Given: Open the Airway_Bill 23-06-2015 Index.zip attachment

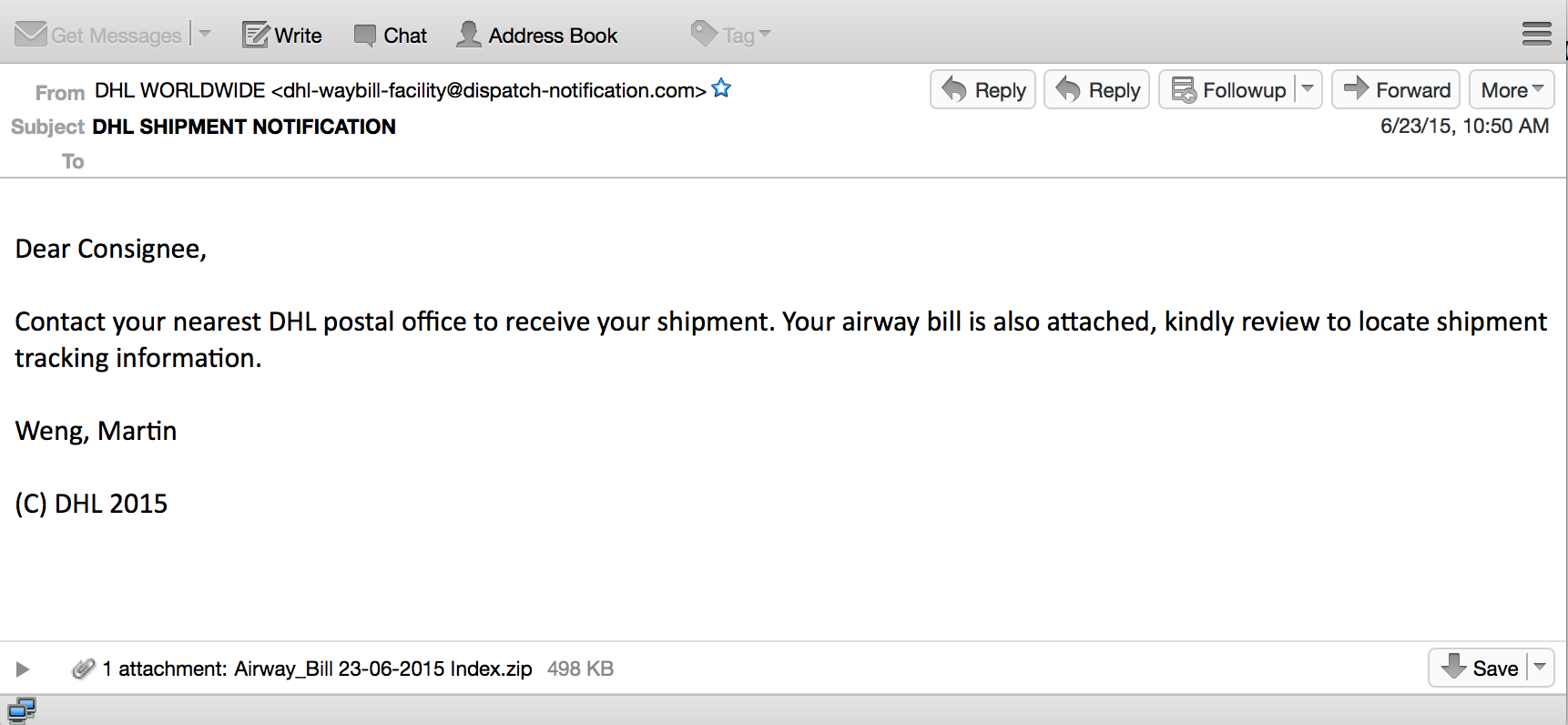Looking at the screenshot, I should [x=382, y=669].
